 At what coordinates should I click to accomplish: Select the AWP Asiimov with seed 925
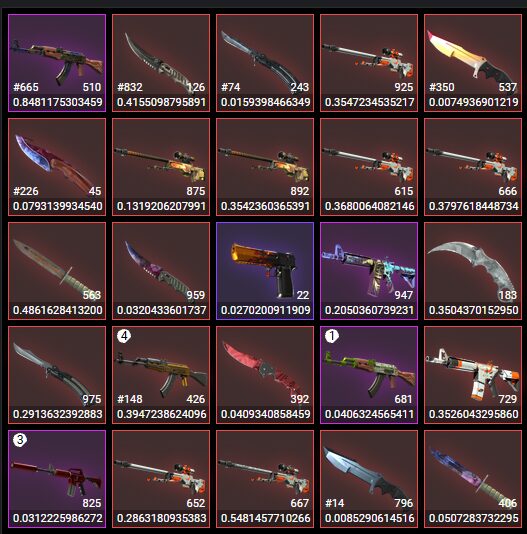(x=369, y=63)
